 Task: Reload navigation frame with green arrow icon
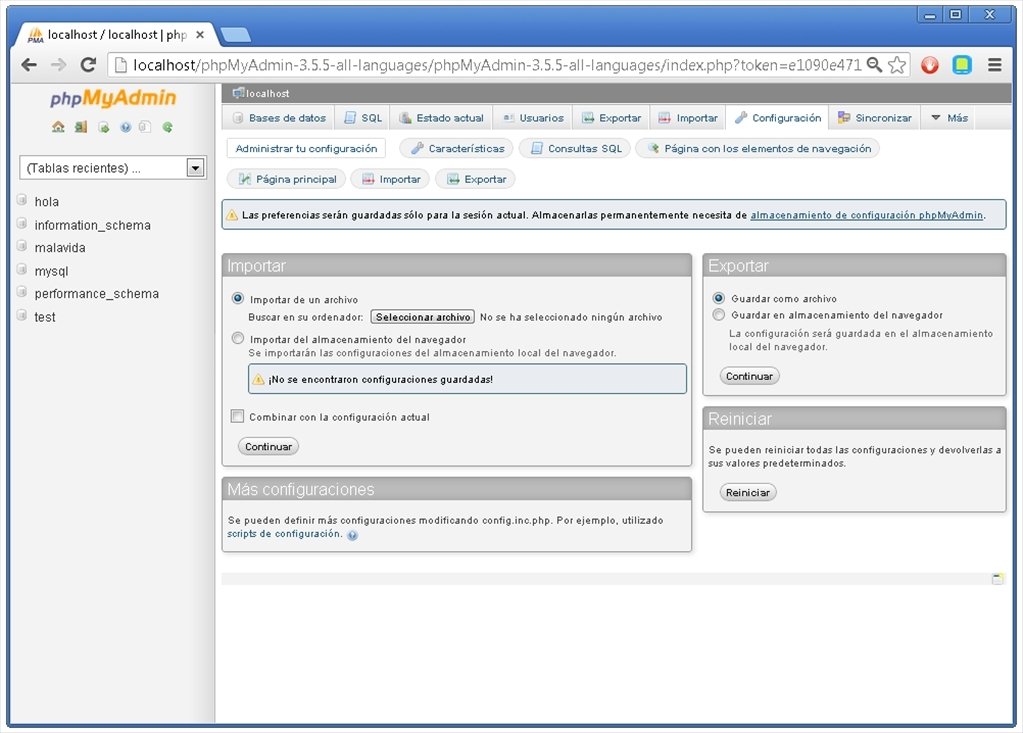(168, 127)
